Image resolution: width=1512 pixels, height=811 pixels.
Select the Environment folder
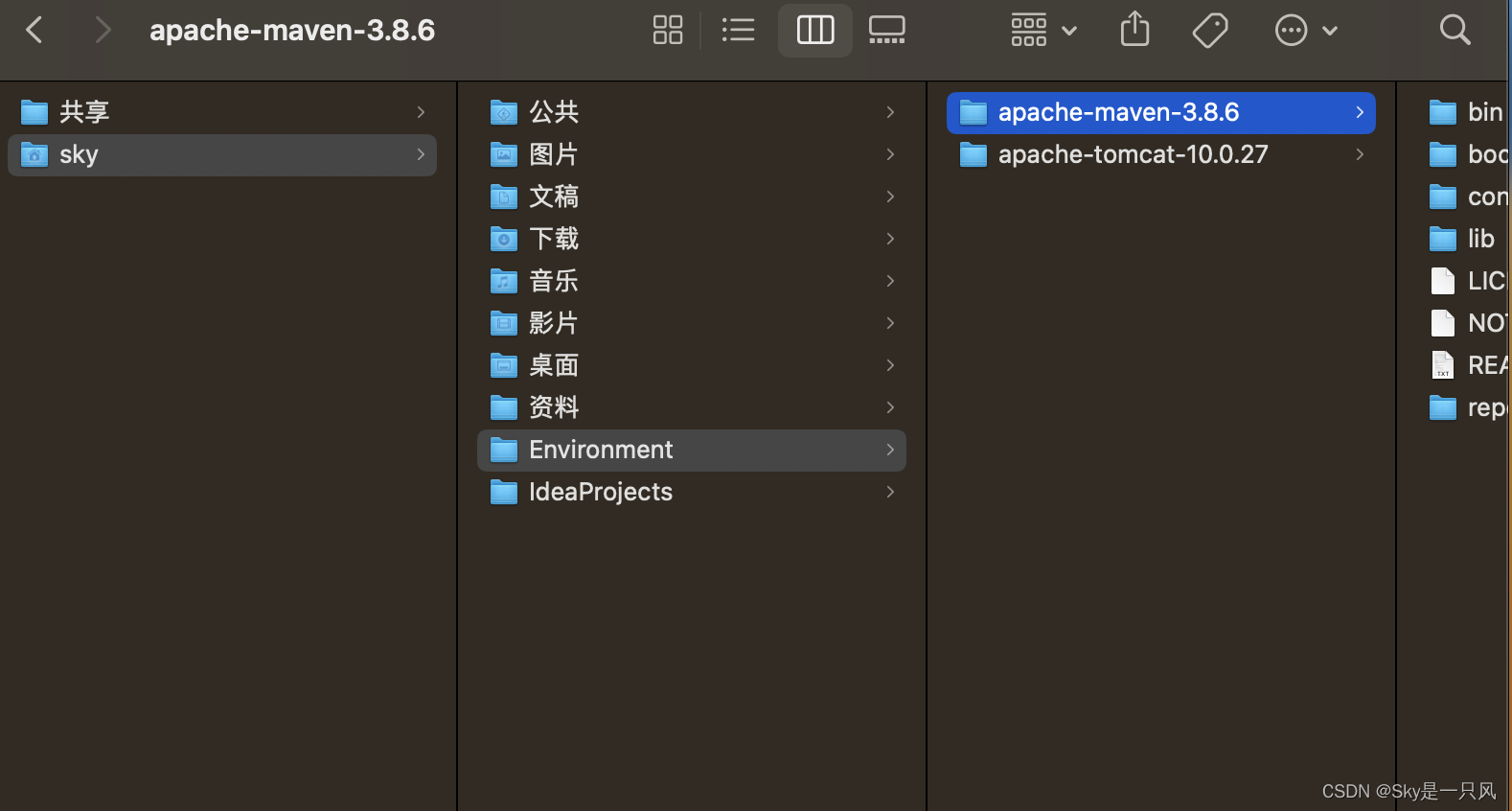692,450
